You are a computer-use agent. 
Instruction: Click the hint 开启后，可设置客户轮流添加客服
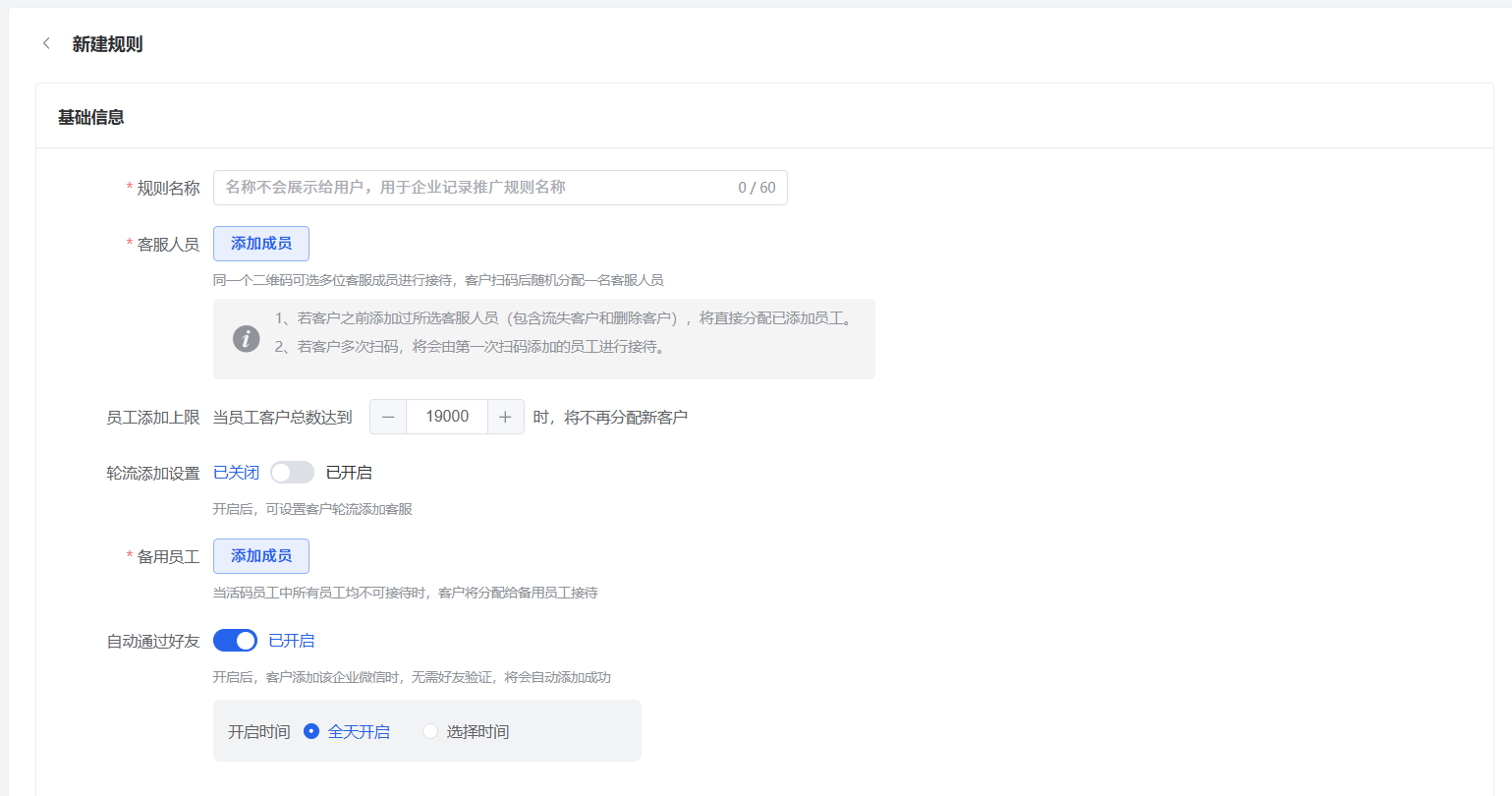[x=312, y=509]
